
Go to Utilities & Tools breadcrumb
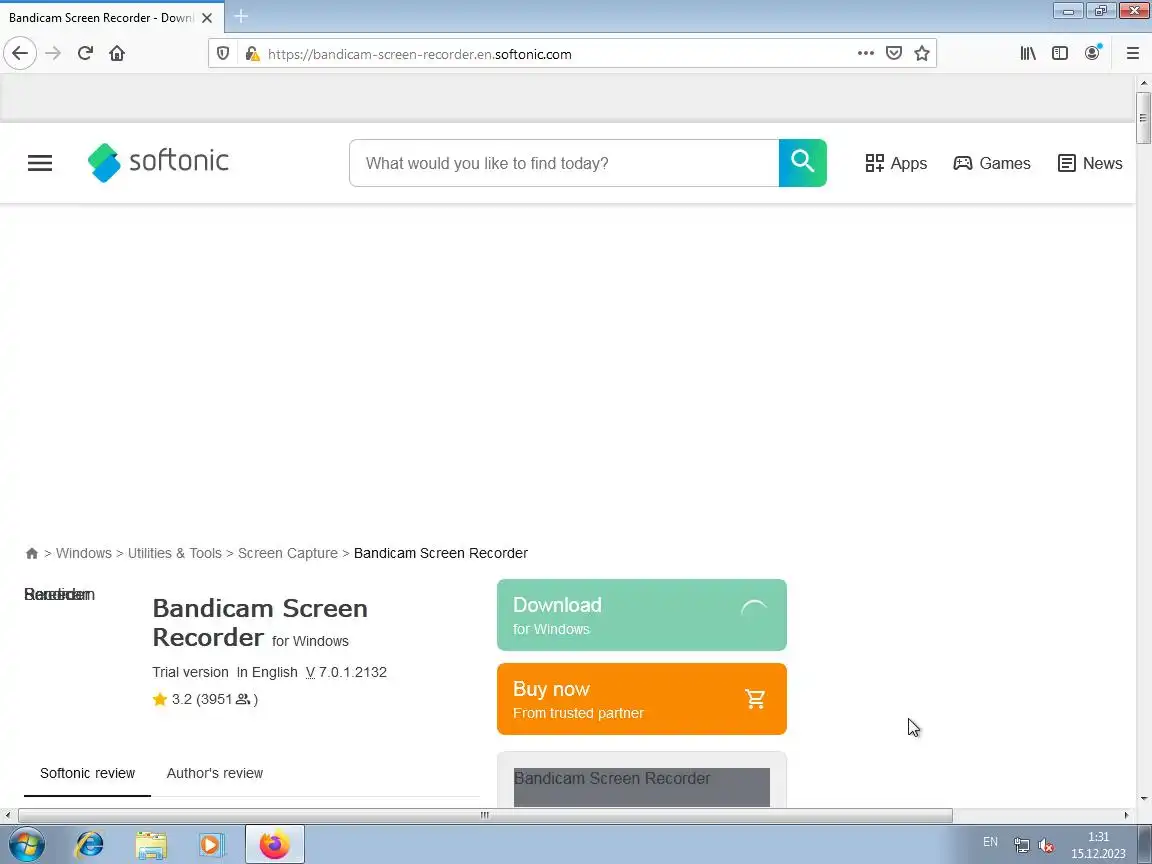[174, 553]
